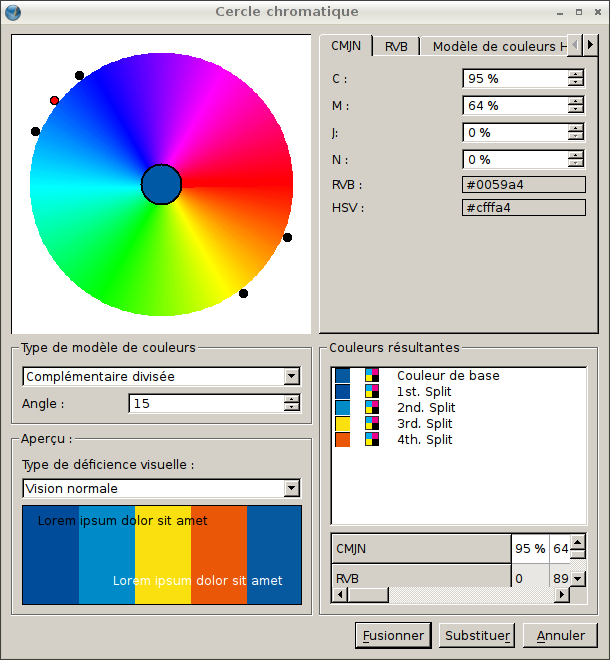Click the J percentage field
The width and height of the screenshot is (610, 660).
(515, 133)
